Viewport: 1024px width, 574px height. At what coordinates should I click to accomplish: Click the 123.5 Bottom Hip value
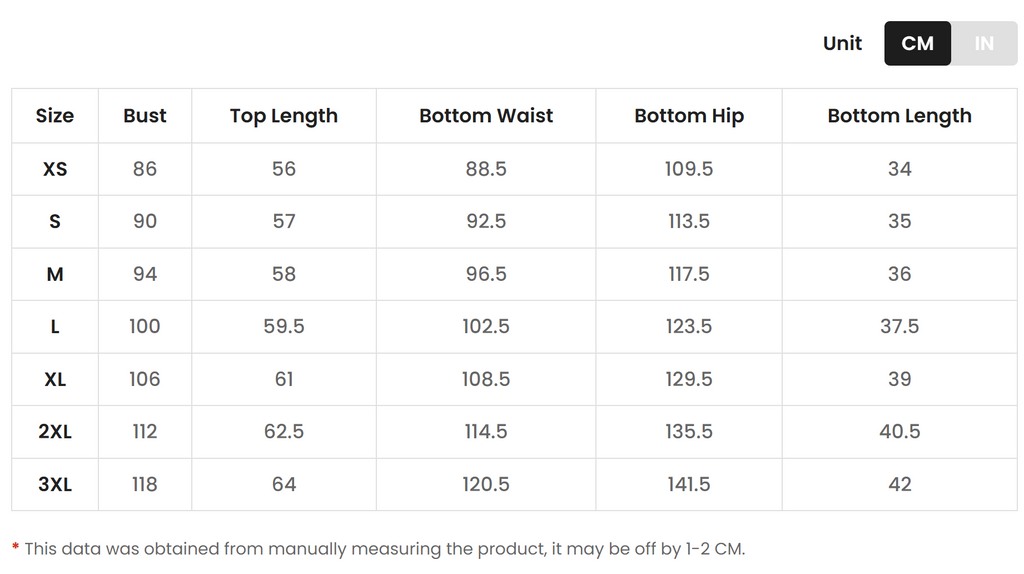(x=689, y=327)
